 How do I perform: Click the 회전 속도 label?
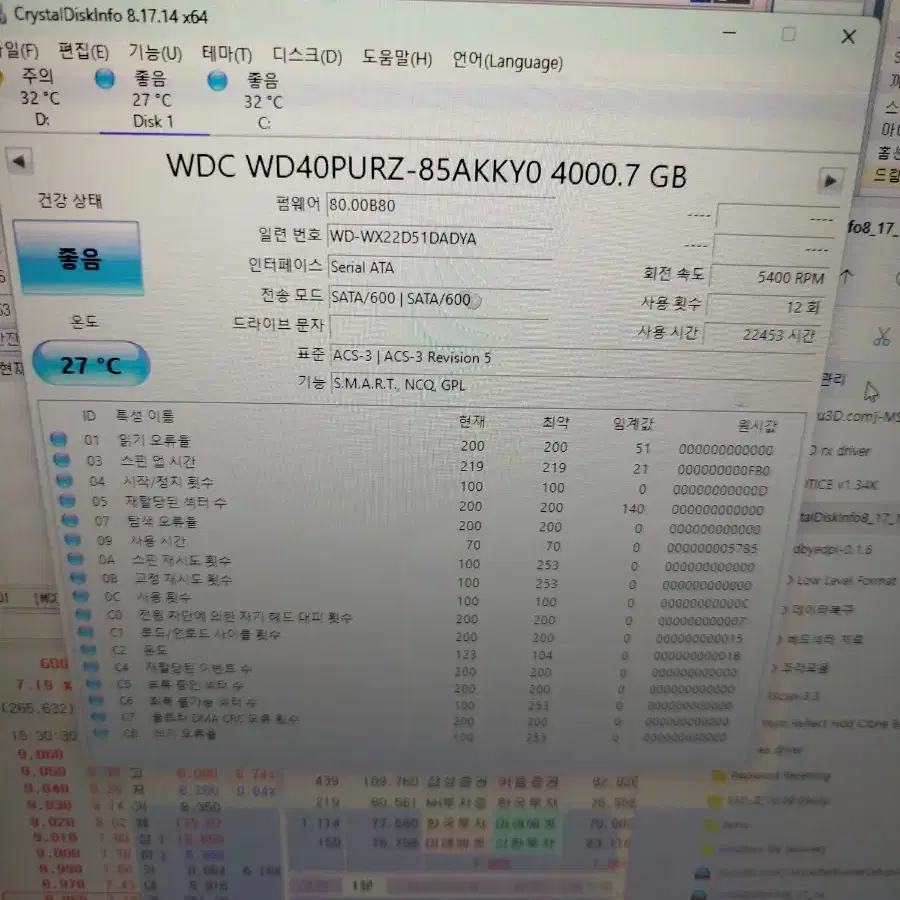pyautogui.click(x=673, y=273)
